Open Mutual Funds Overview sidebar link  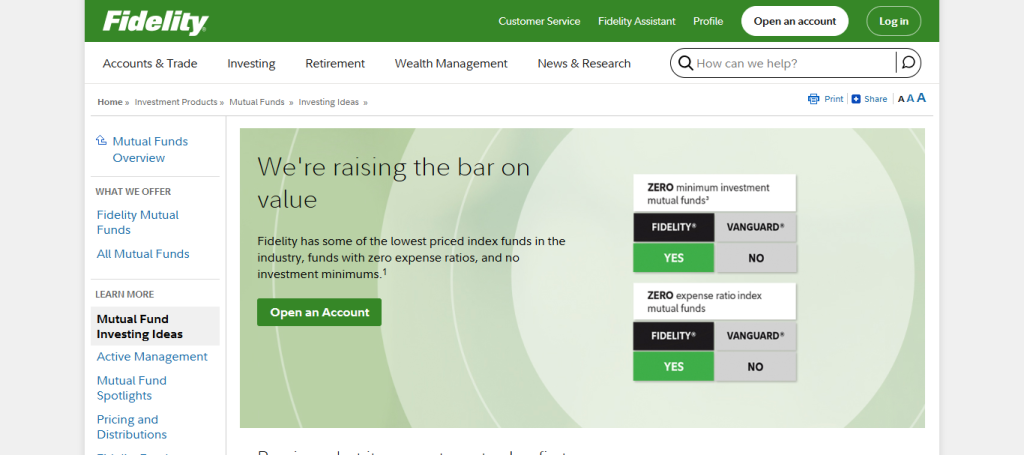coord(150,149)
